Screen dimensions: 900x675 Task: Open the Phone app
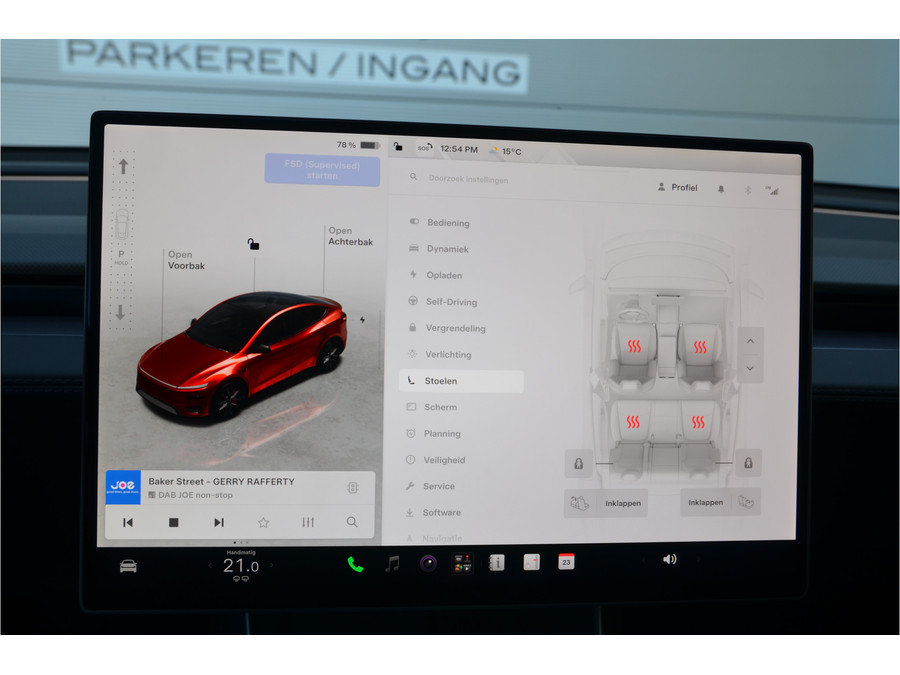pos(355,564)
